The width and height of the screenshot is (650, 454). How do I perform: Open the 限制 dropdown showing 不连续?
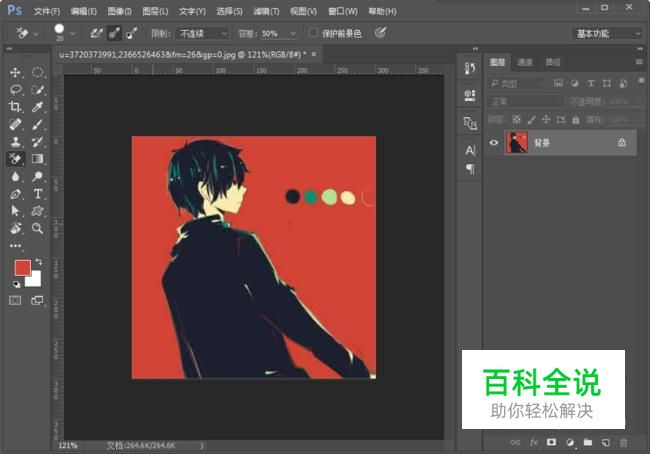[x=202, y=33]
